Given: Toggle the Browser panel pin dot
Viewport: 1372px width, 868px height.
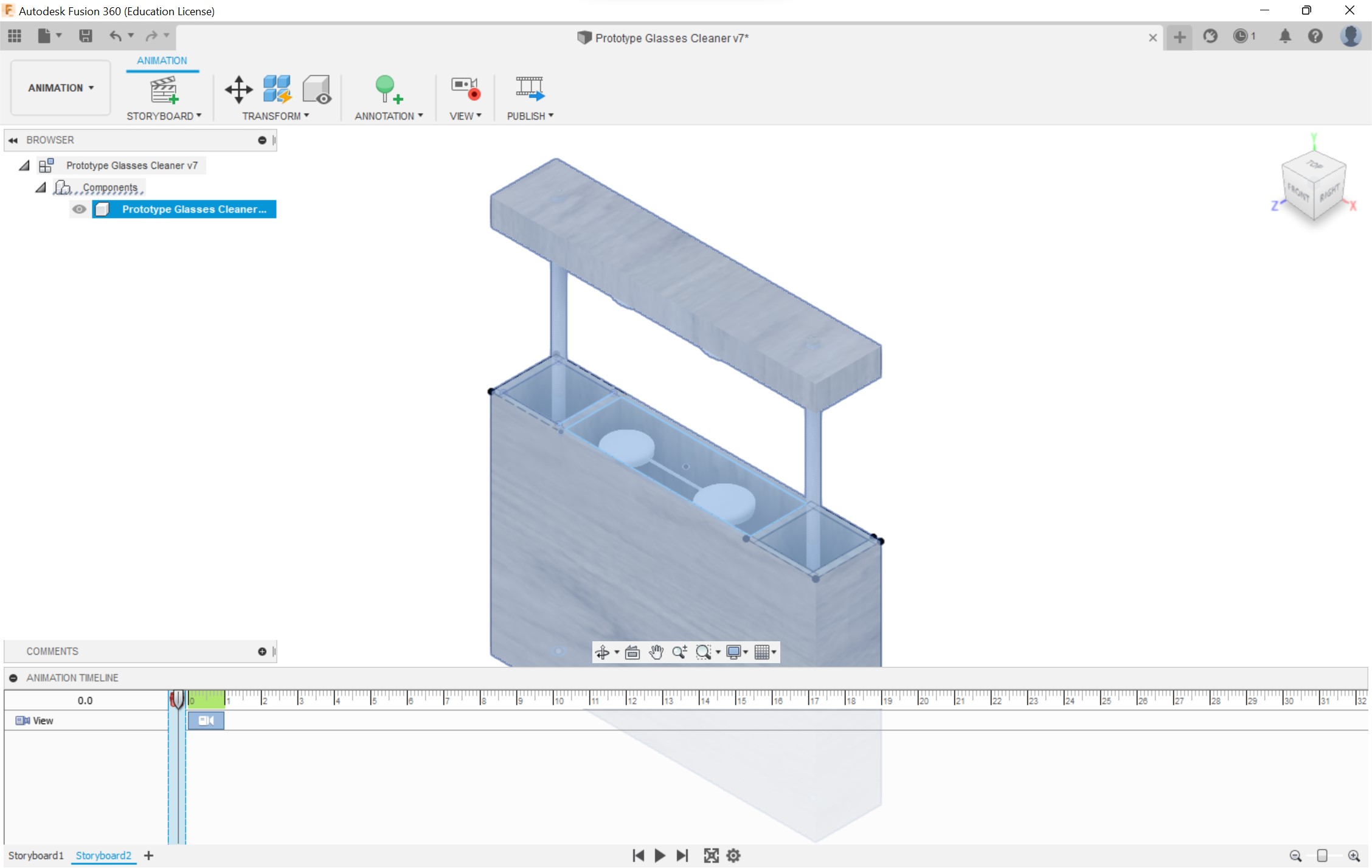Looking at the screenshot, I should tap(262, 140).
